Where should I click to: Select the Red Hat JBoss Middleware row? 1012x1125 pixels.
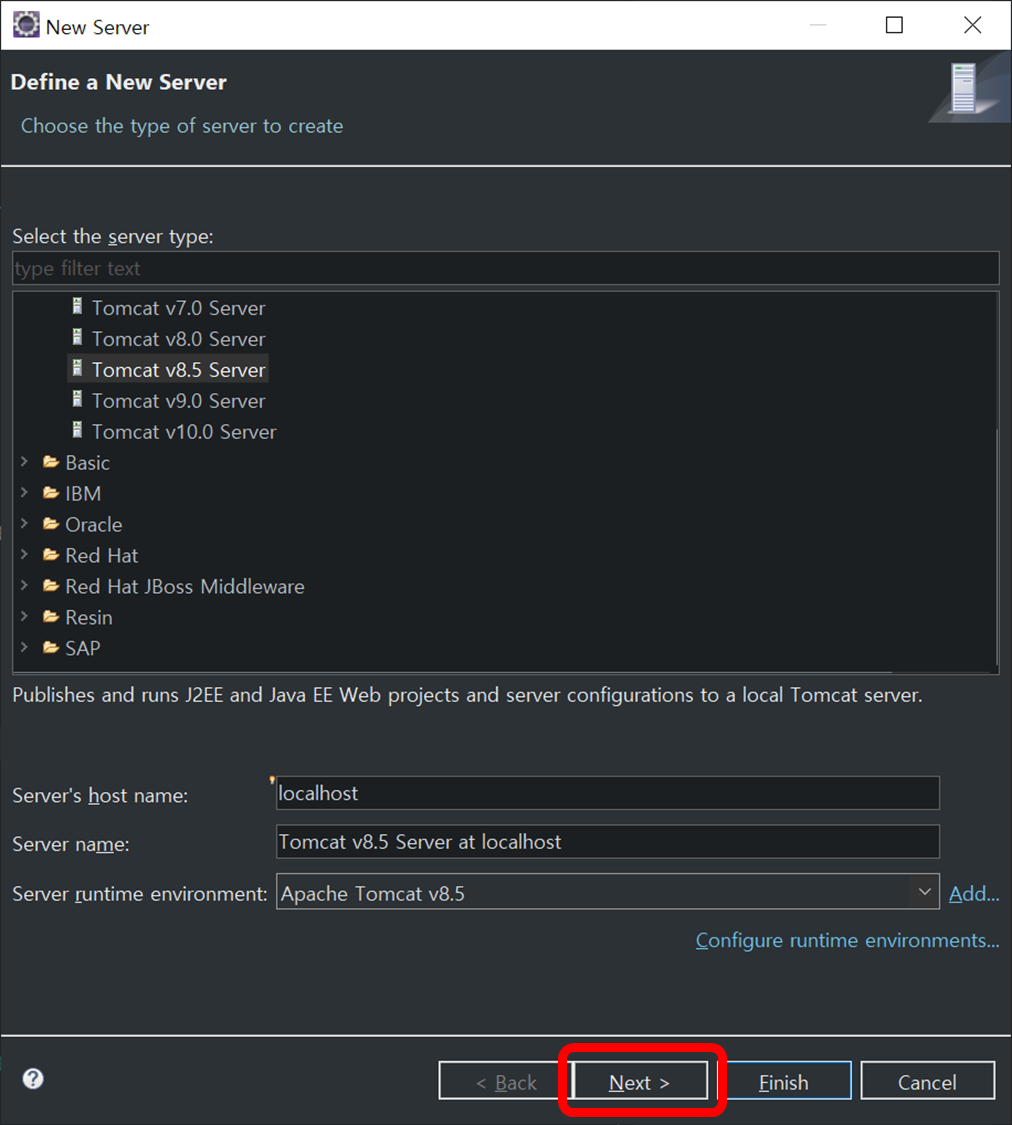point(184,586)
